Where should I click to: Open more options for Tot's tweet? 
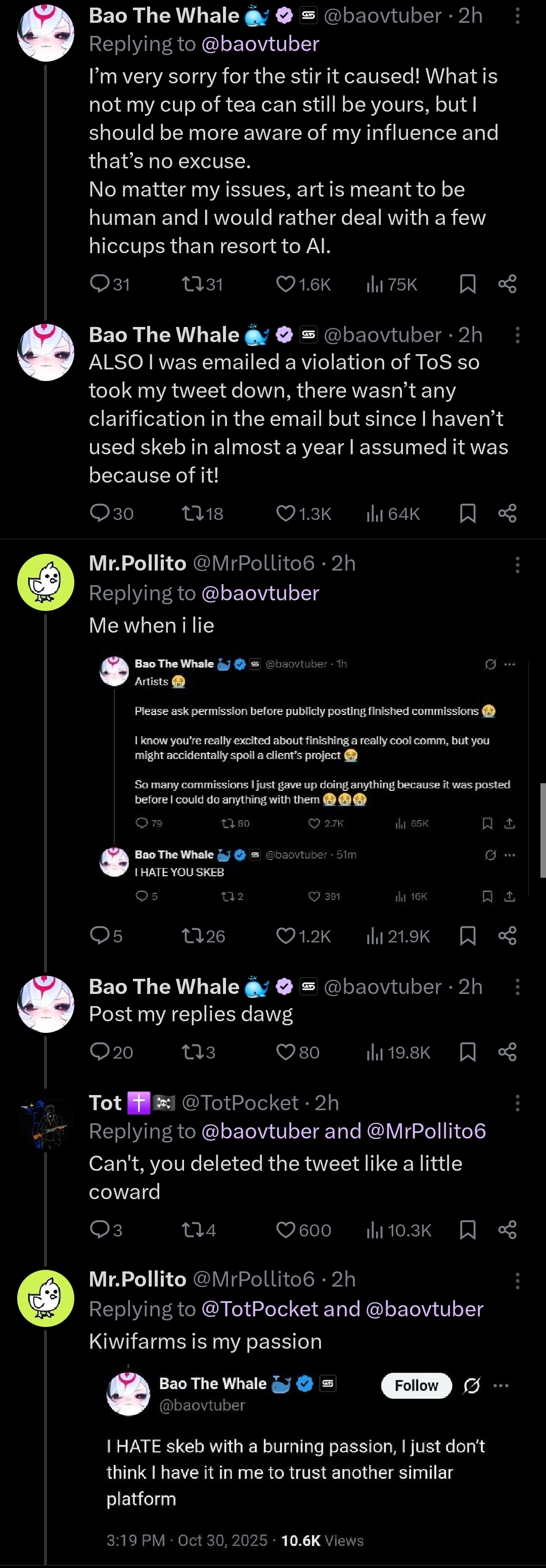(517, 1102)
